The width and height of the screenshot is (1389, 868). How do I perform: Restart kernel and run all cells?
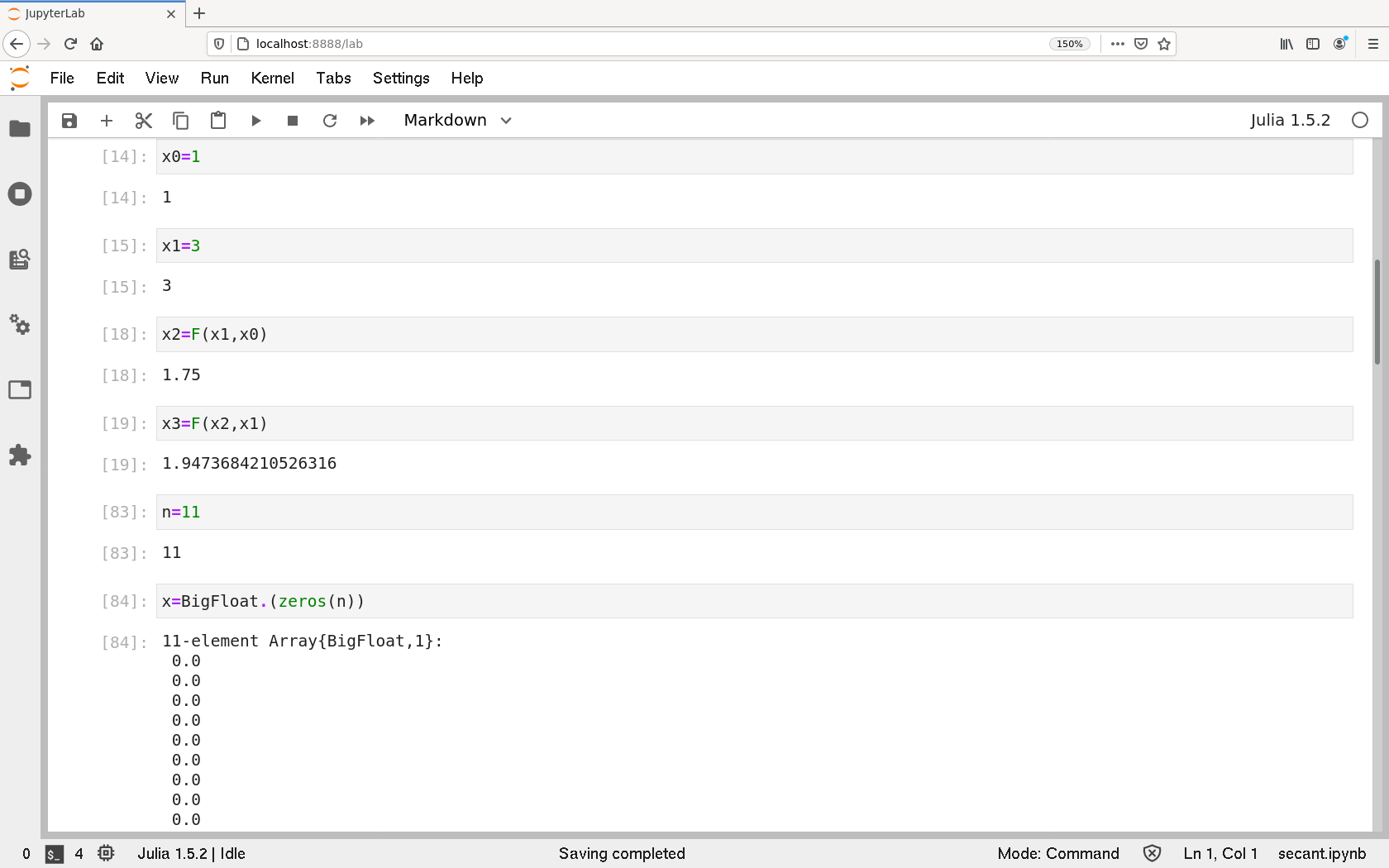(367, 121)
